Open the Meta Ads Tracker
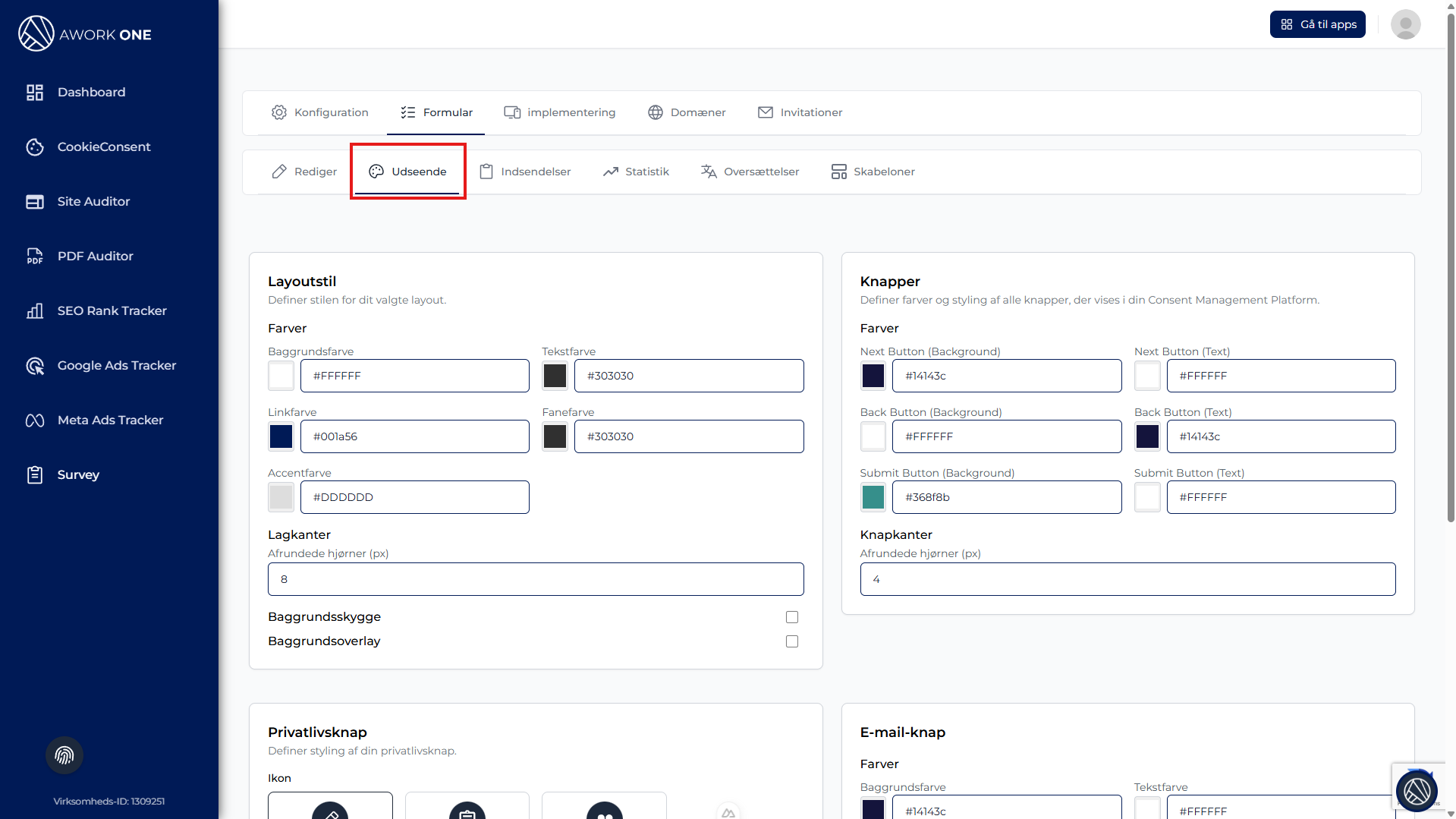1456x819 pixels. (x=110, y=421)
